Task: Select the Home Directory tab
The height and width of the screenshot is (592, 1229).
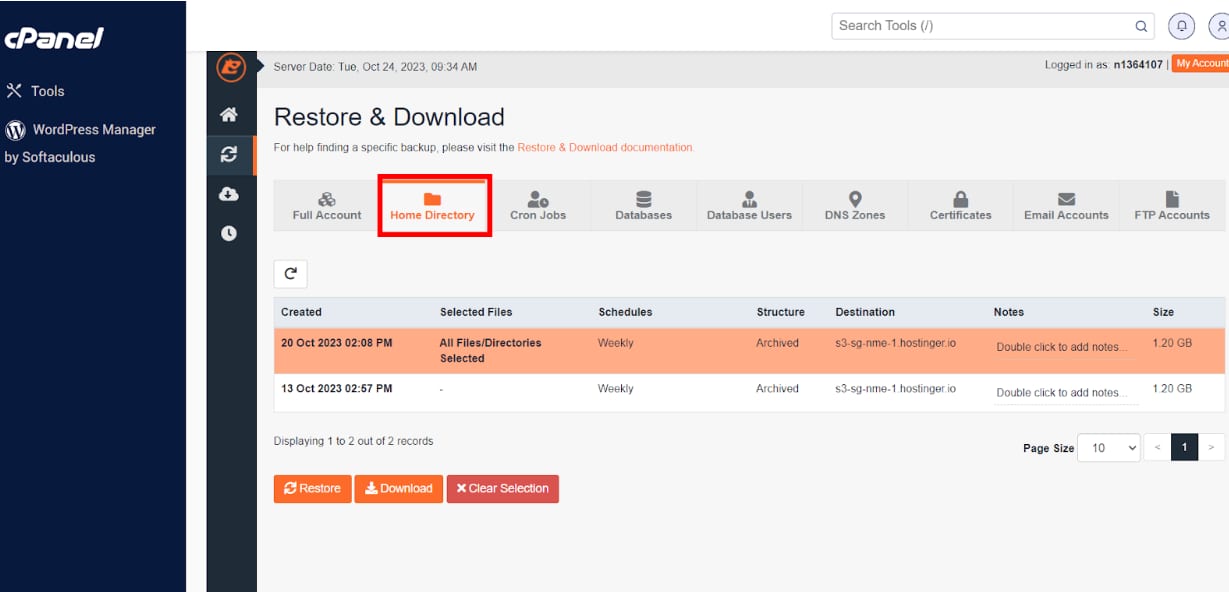Action: pyautogui.click(x=432, y=206)
